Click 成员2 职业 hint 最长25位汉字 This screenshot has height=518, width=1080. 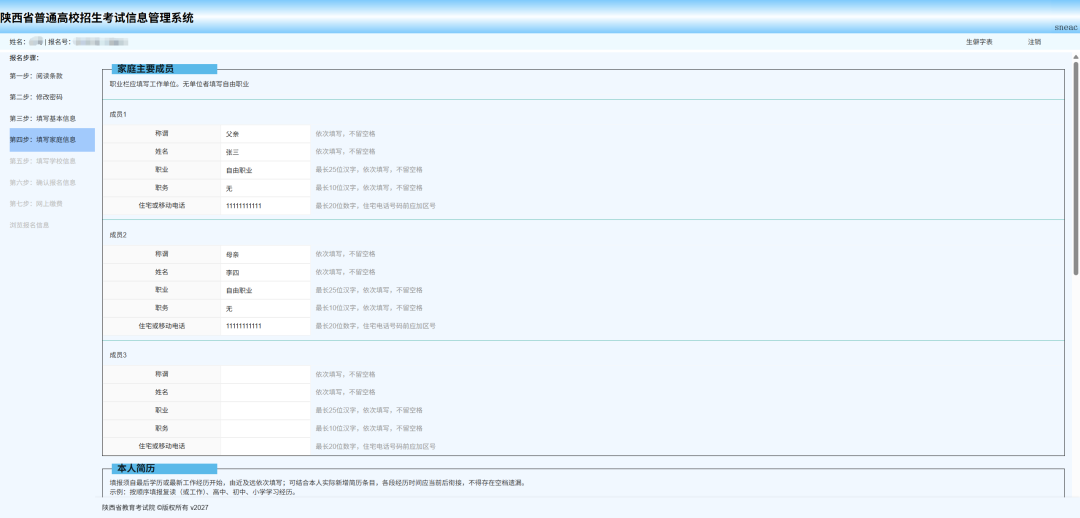[x=369, y=290]
